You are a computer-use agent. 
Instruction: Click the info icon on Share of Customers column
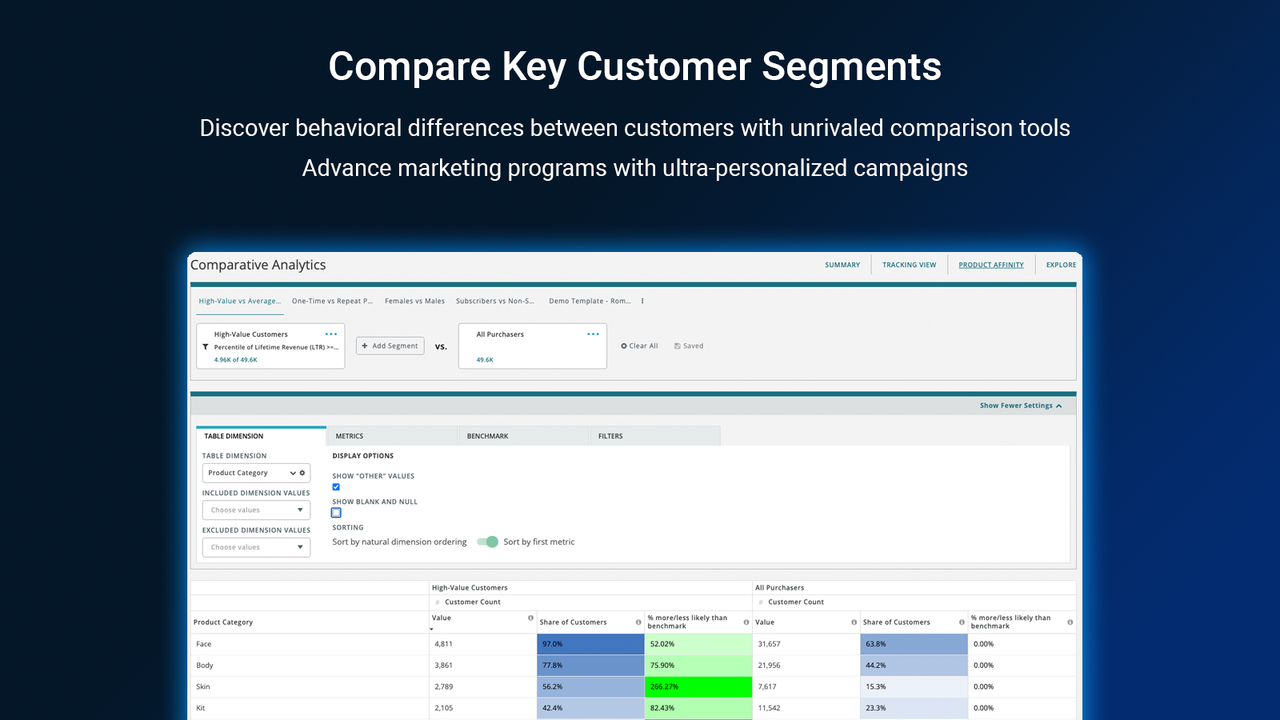click(x=637, y=621)
